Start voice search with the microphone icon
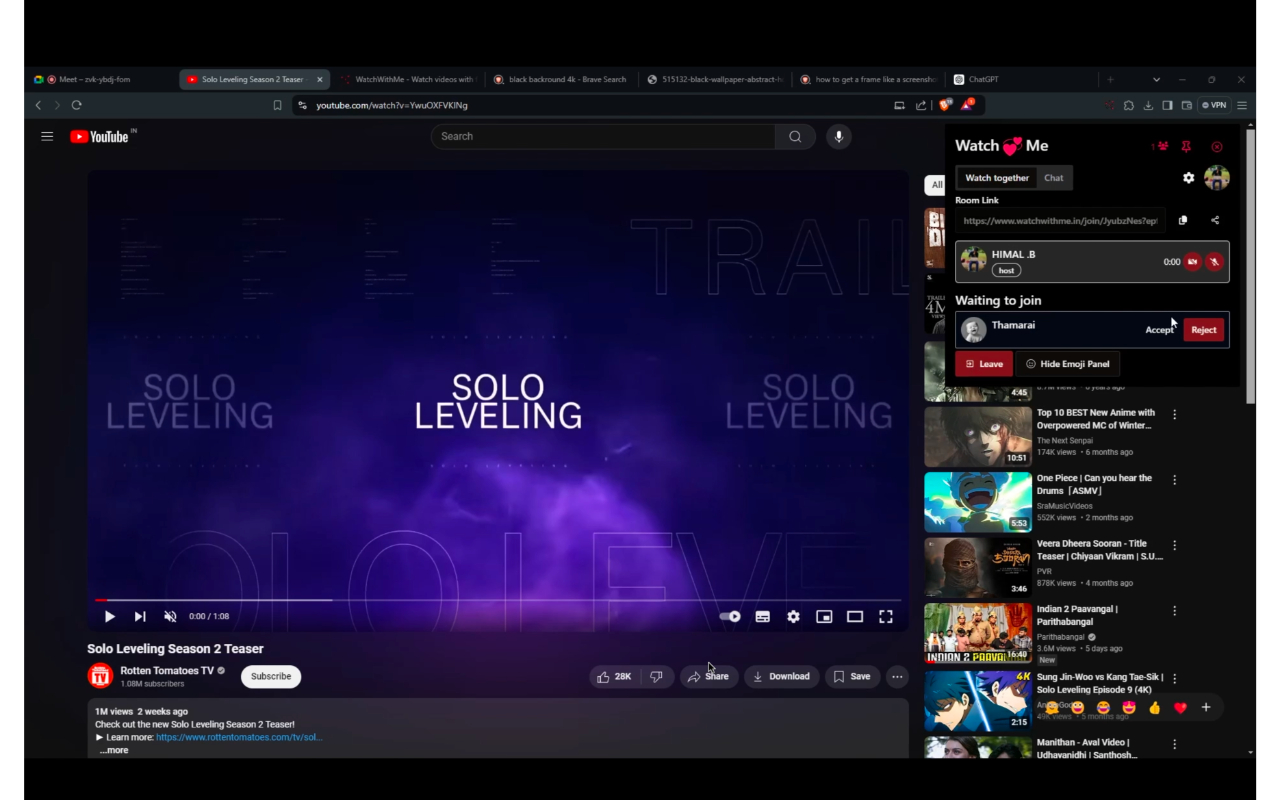This screenshot has width=1280, height=800. [839, 137]
